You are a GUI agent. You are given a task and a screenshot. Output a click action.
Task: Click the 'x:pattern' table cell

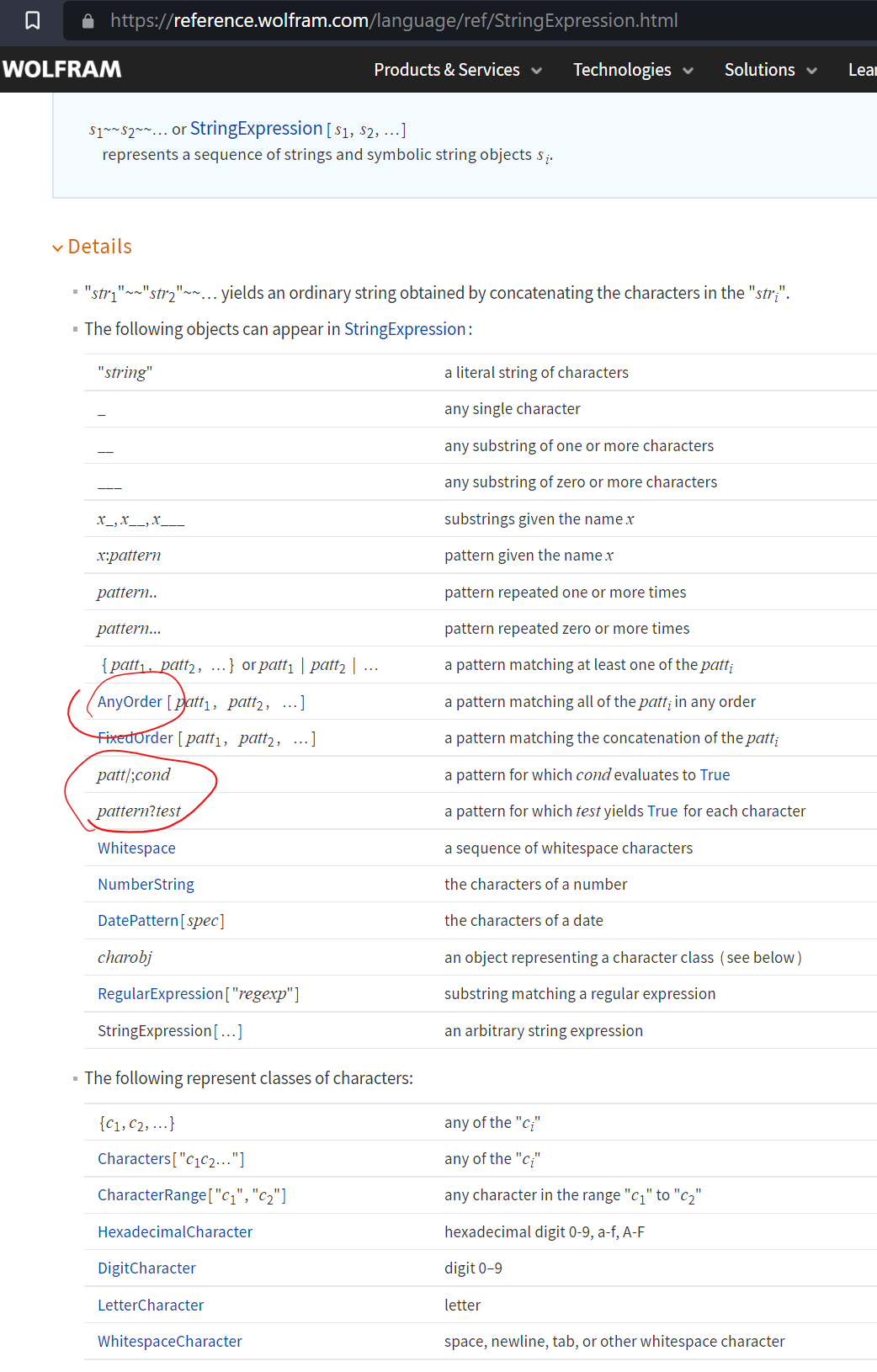[129, 556]
